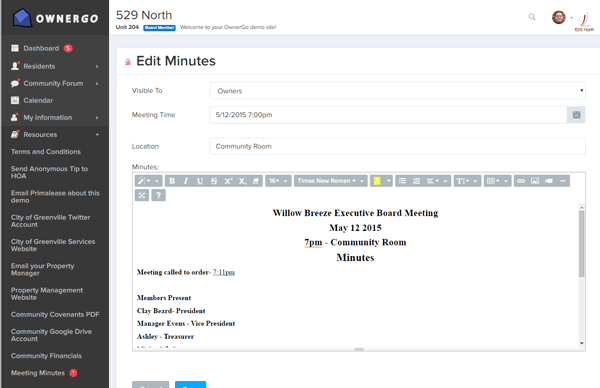Screen dimensions: 600x388
Task: Insert unordered bullet list
Action: [x=402, y=181]
